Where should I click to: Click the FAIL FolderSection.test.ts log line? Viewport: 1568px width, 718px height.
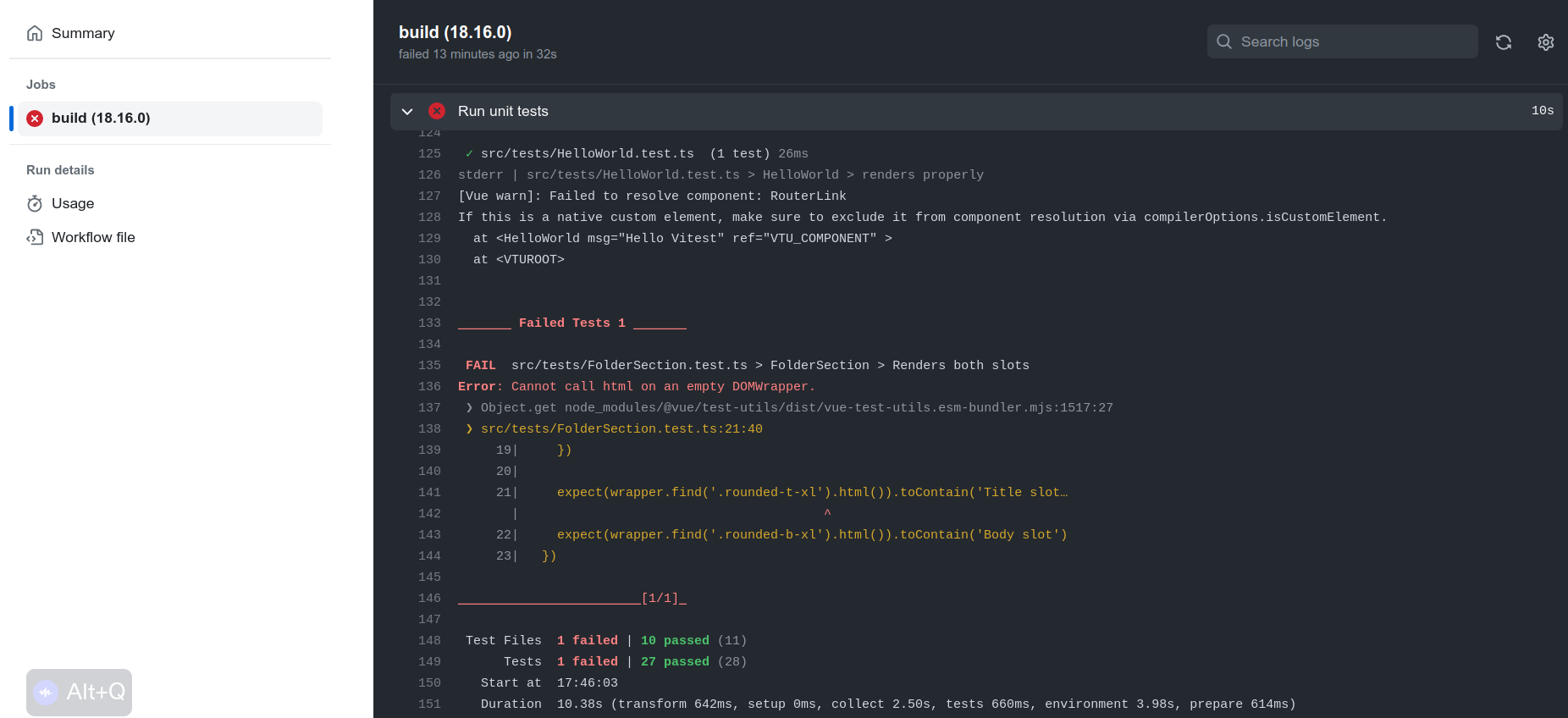[x=748, y=365]
